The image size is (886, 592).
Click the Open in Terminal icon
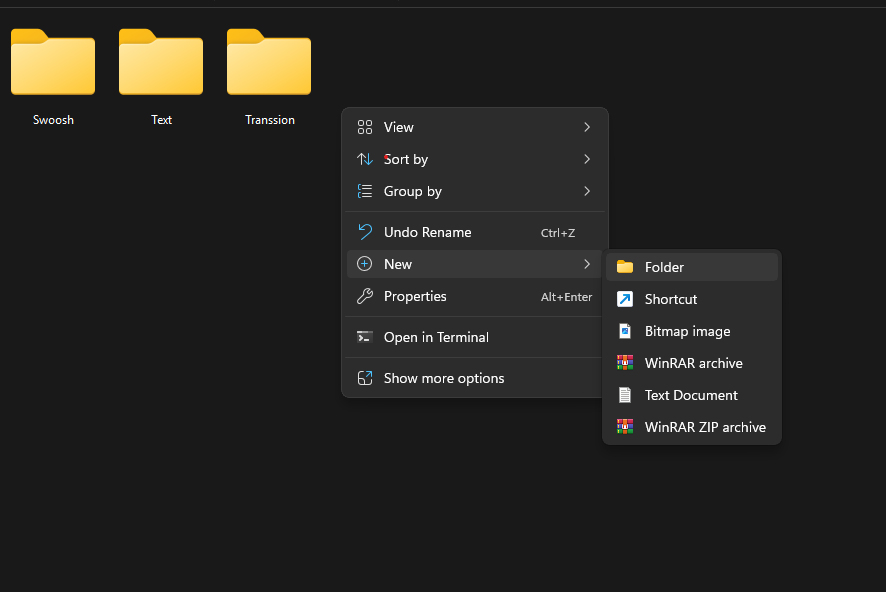[x=365, y=337]
